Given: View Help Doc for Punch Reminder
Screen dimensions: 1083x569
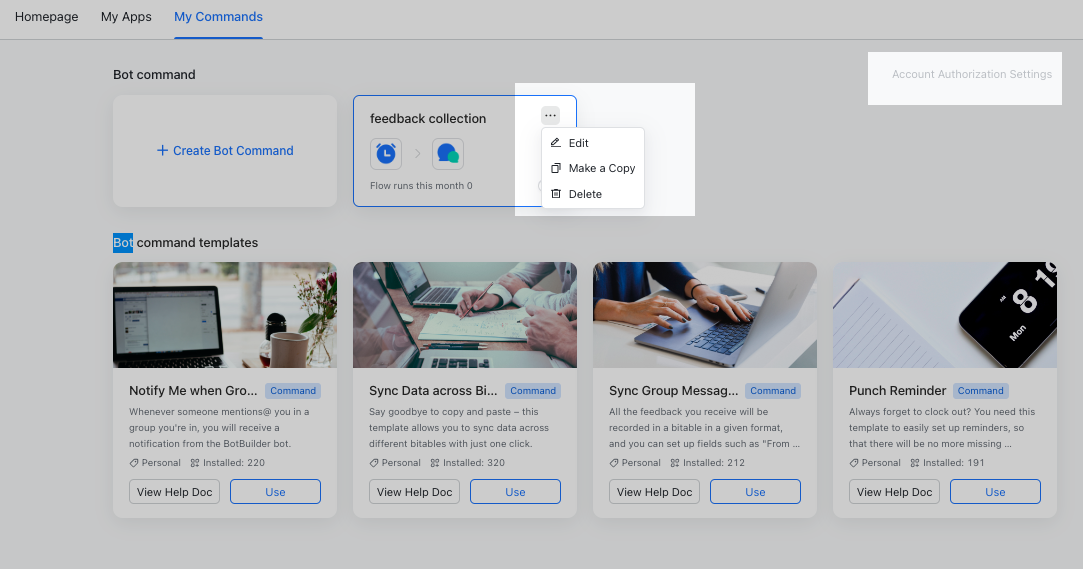Looking at the screenshot, I should click(894, 492).
